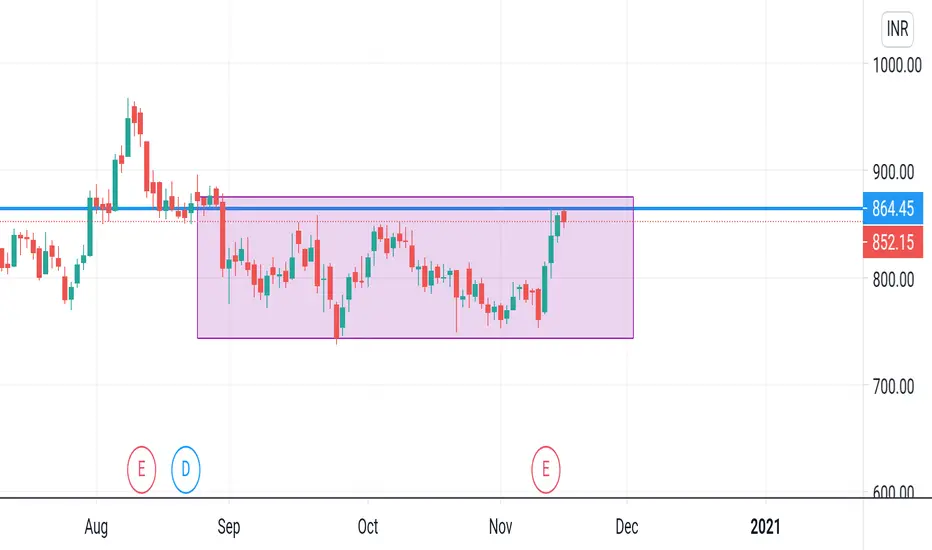
Task: Click the 800.00 price axis label
Action: click(x=893, y=279)
